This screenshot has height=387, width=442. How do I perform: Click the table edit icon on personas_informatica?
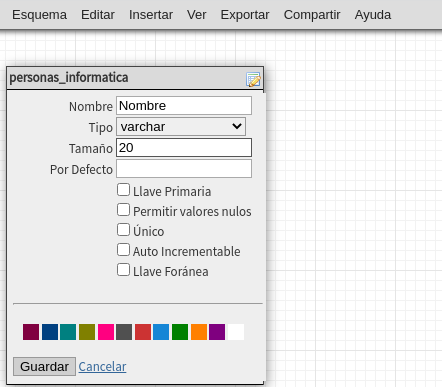253,79
